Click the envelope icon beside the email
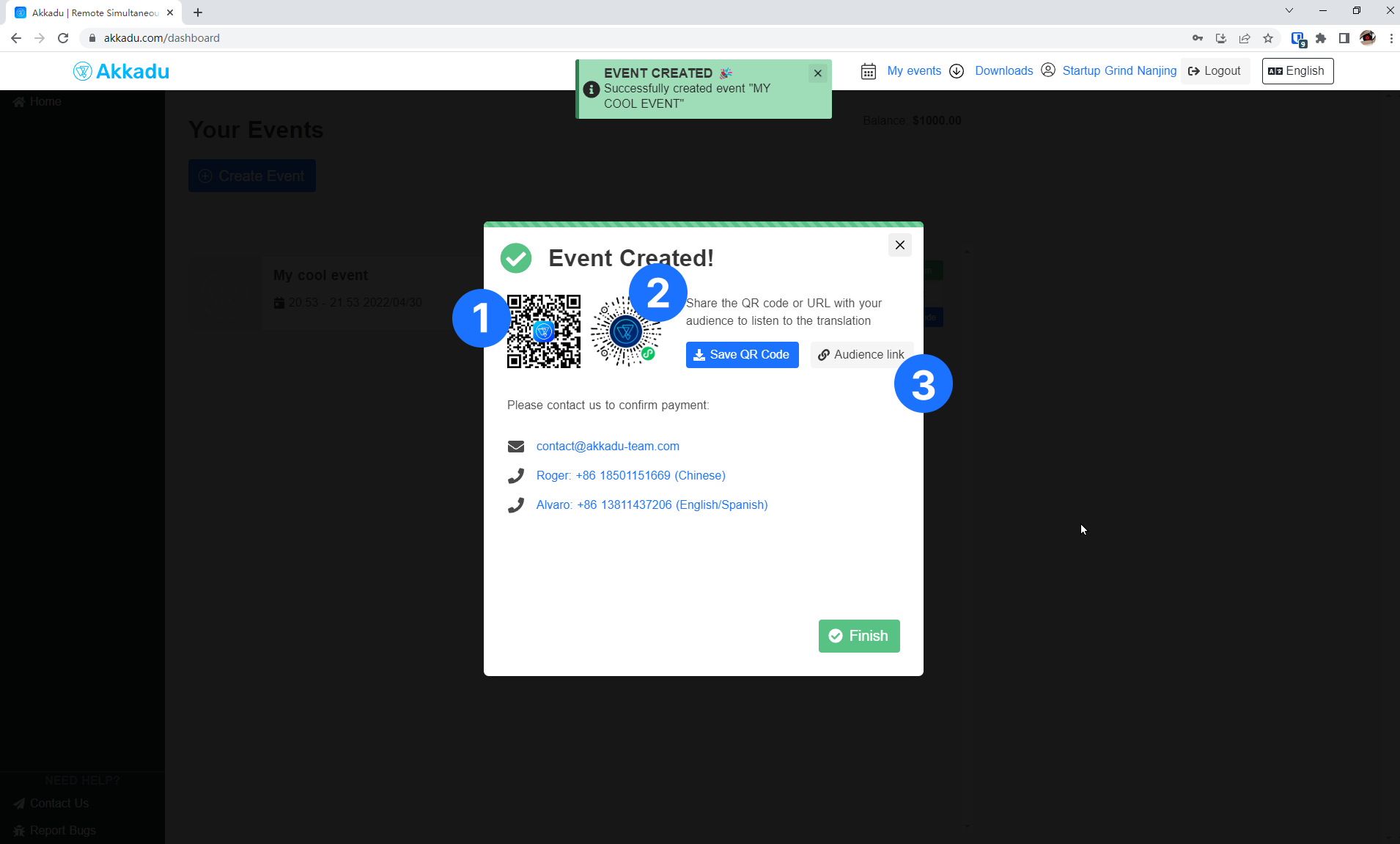1400x844 pixels. [516, 447]
